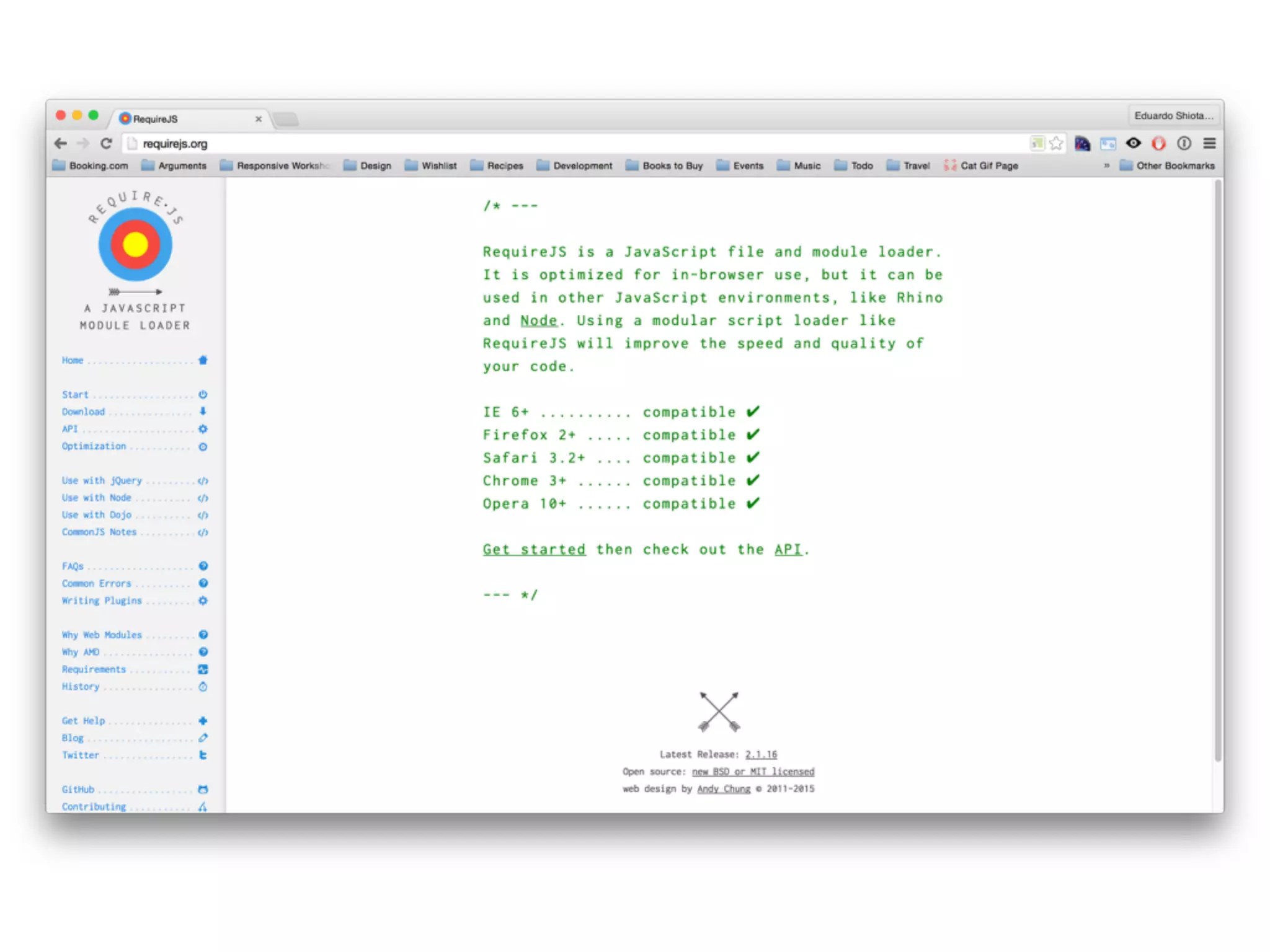Open the Eduardo Shiota profile button
This screenshot has height=952, width=1270.
pyautogui.click(x=1173, y=116)
